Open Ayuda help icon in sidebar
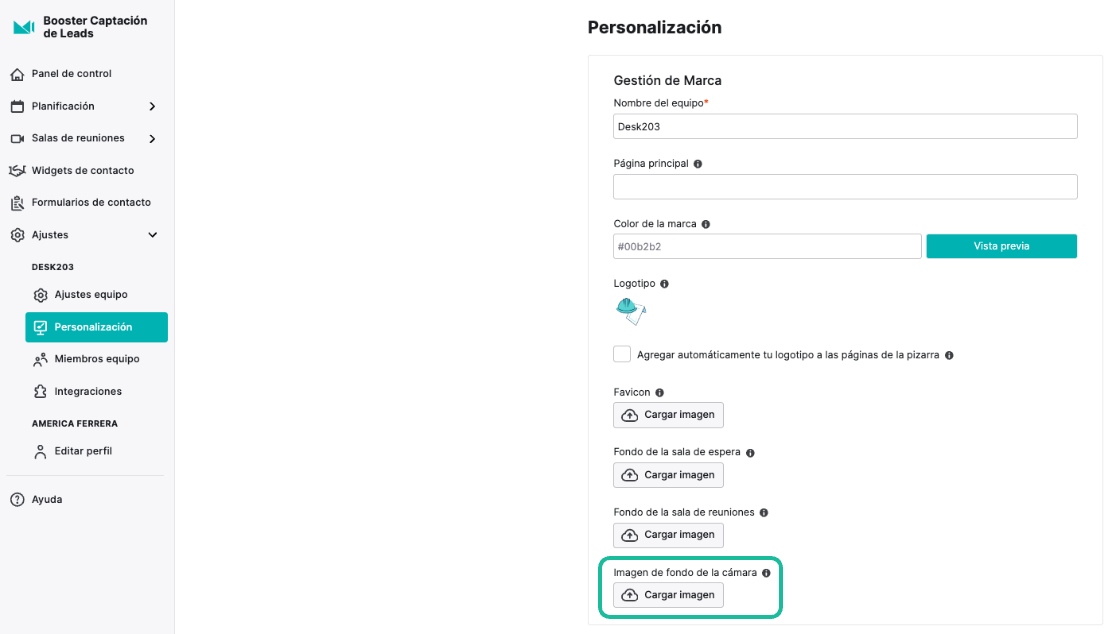1112x634 pixels. point(18,500)
